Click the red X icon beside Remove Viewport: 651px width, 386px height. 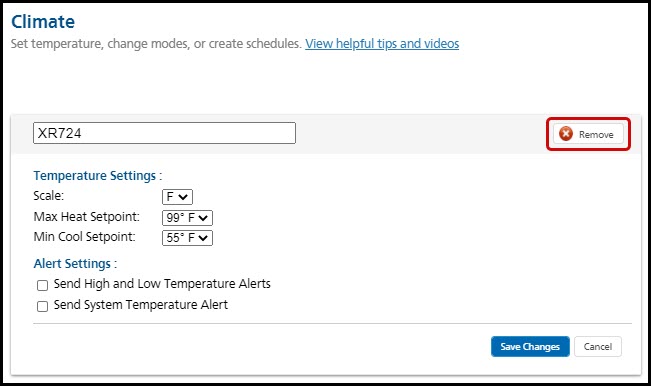tap(565, 134)
